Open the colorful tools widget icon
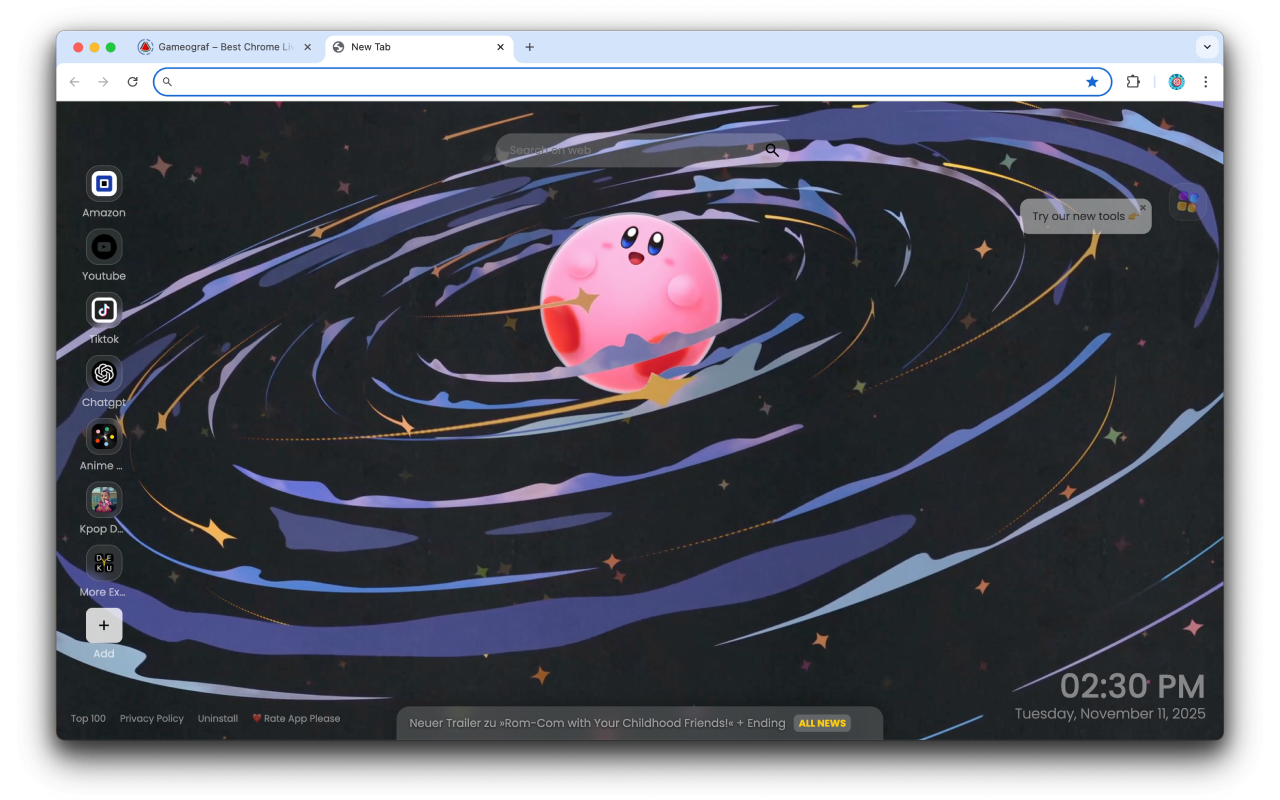 point(1187,202)
